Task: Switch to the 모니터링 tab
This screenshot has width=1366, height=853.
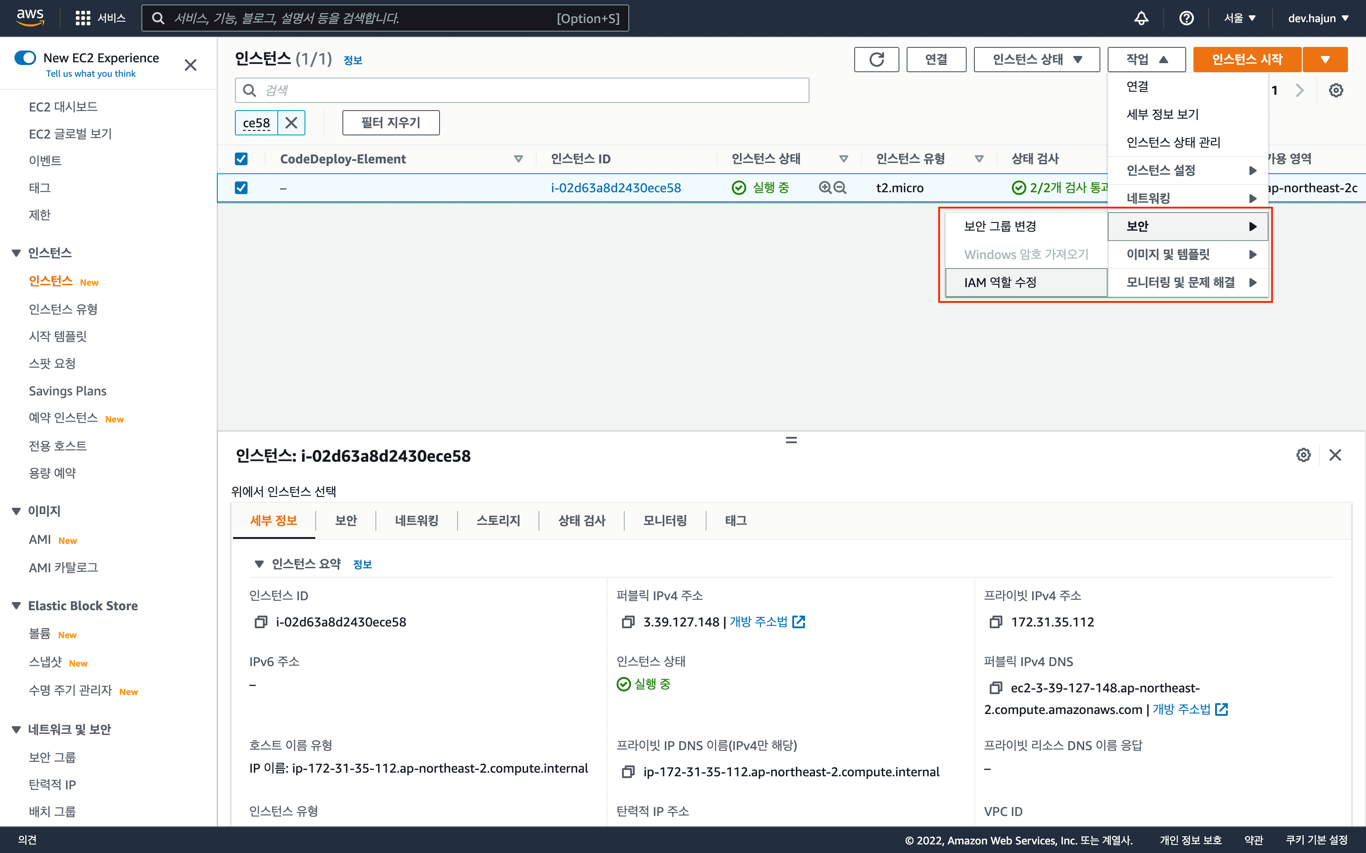Action: 665,521
